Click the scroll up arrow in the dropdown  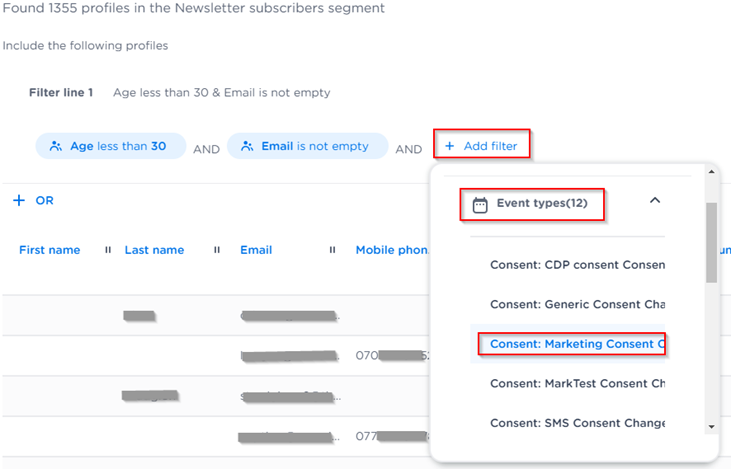(x=711, y=172)
